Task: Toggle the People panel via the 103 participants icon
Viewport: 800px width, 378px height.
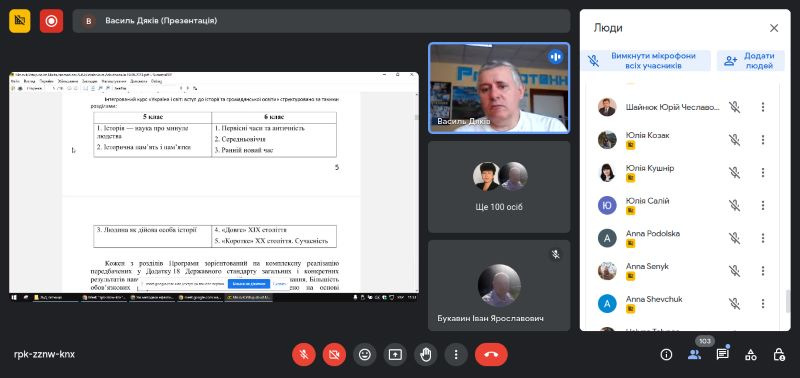Action: [x=694, y=354]
